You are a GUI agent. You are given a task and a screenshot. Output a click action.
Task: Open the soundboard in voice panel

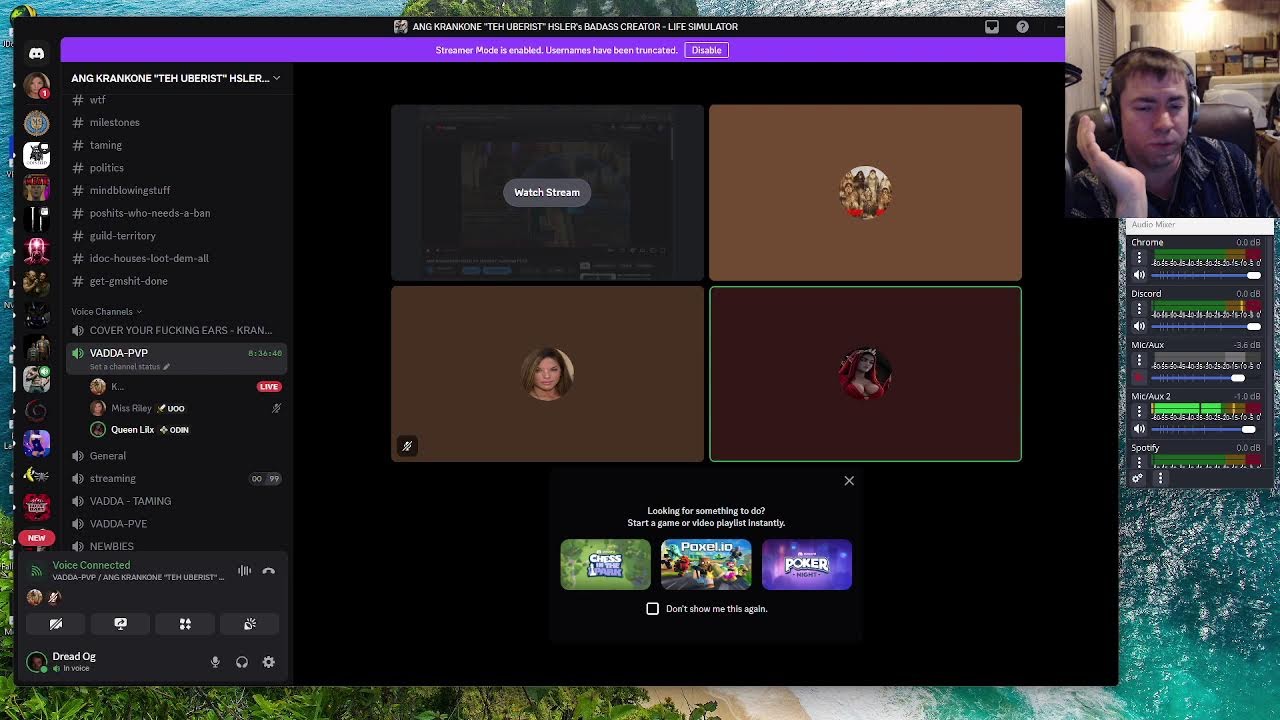(x=250, y=624)
